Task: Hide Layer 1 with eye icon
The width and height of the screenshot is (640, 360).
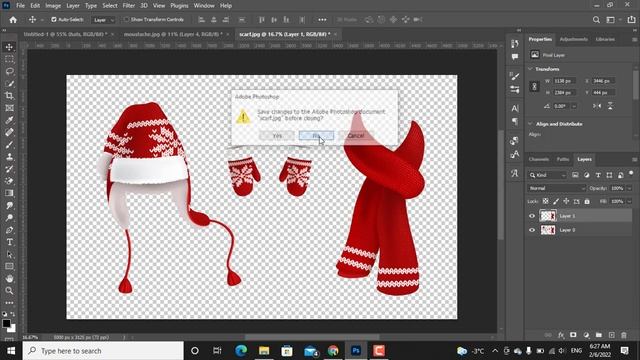Action: 532,216
